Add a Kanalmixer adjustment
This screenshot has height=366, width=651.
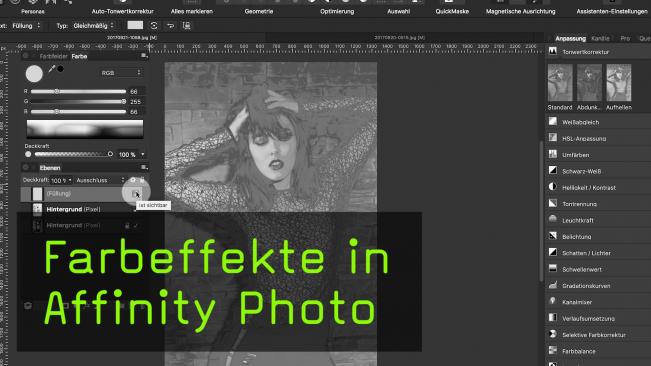click(598, 302)
